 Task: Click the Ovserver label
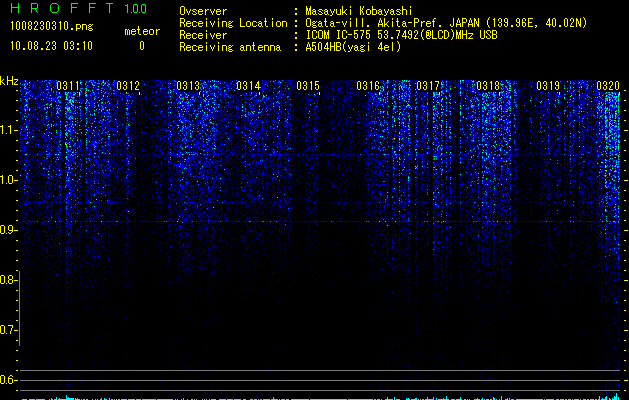point(203,11)
